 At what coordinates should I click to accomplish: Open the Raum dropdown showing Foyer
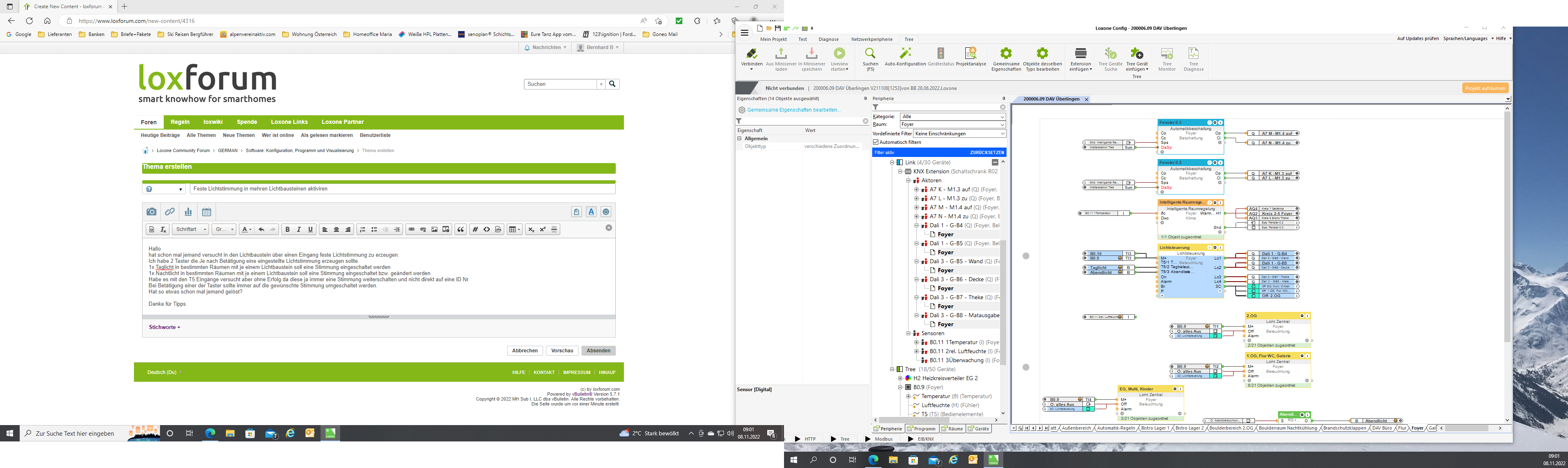coord(952,124)
